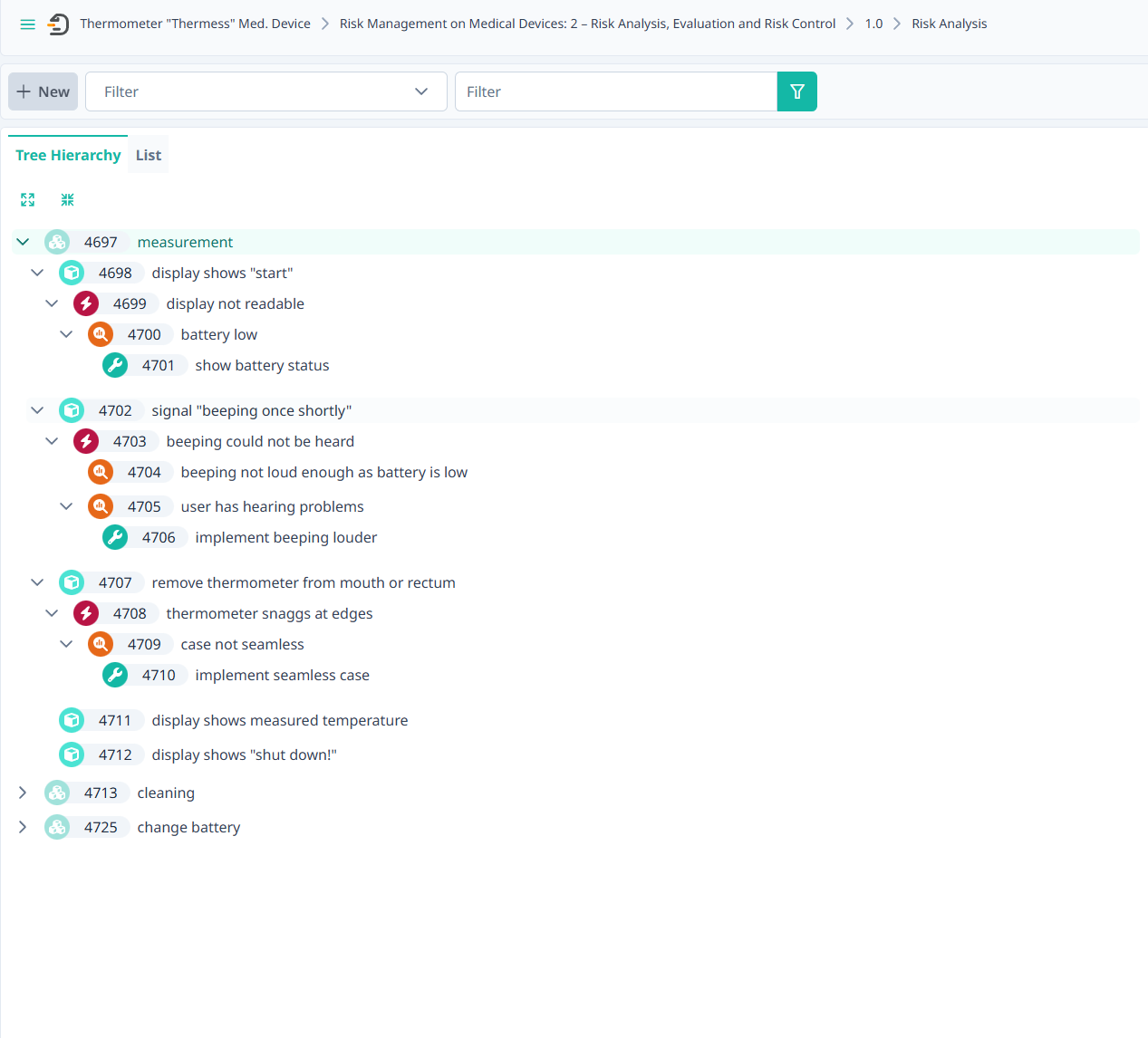Open the hamburger navigation menu

pos(28,24)
